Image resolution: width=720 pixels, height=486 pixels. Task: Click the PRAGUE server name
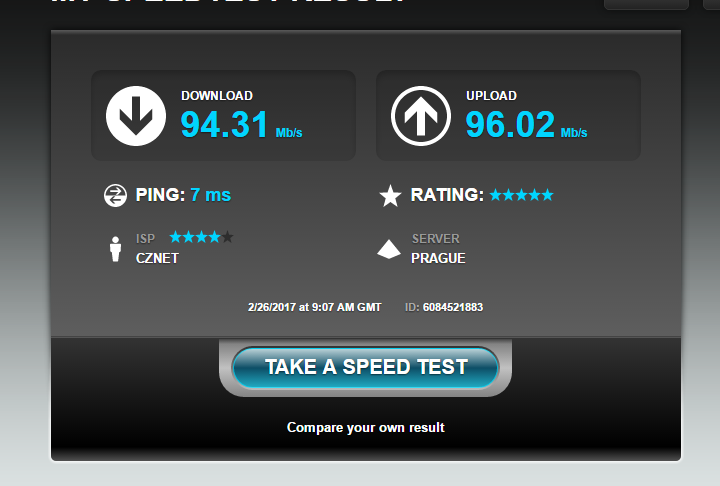pos(438,259)
